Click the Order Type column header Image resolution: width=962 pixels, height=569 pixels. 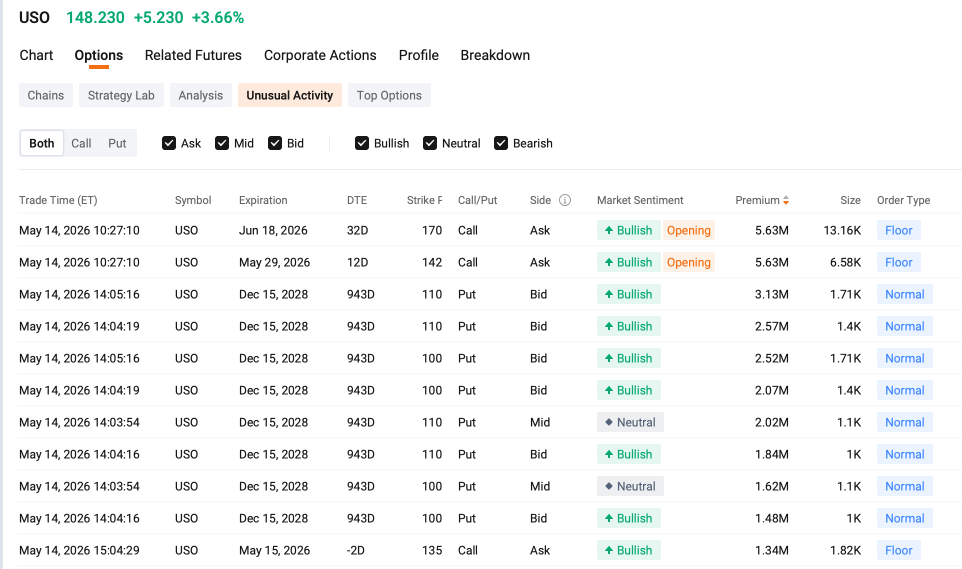903,200
